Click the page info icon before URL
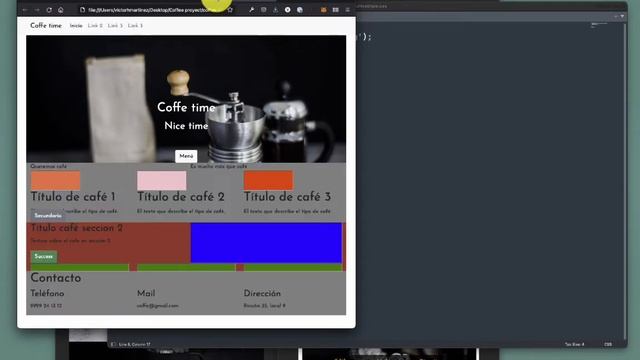The image size is (640, 360). click(x=82, y=10)
